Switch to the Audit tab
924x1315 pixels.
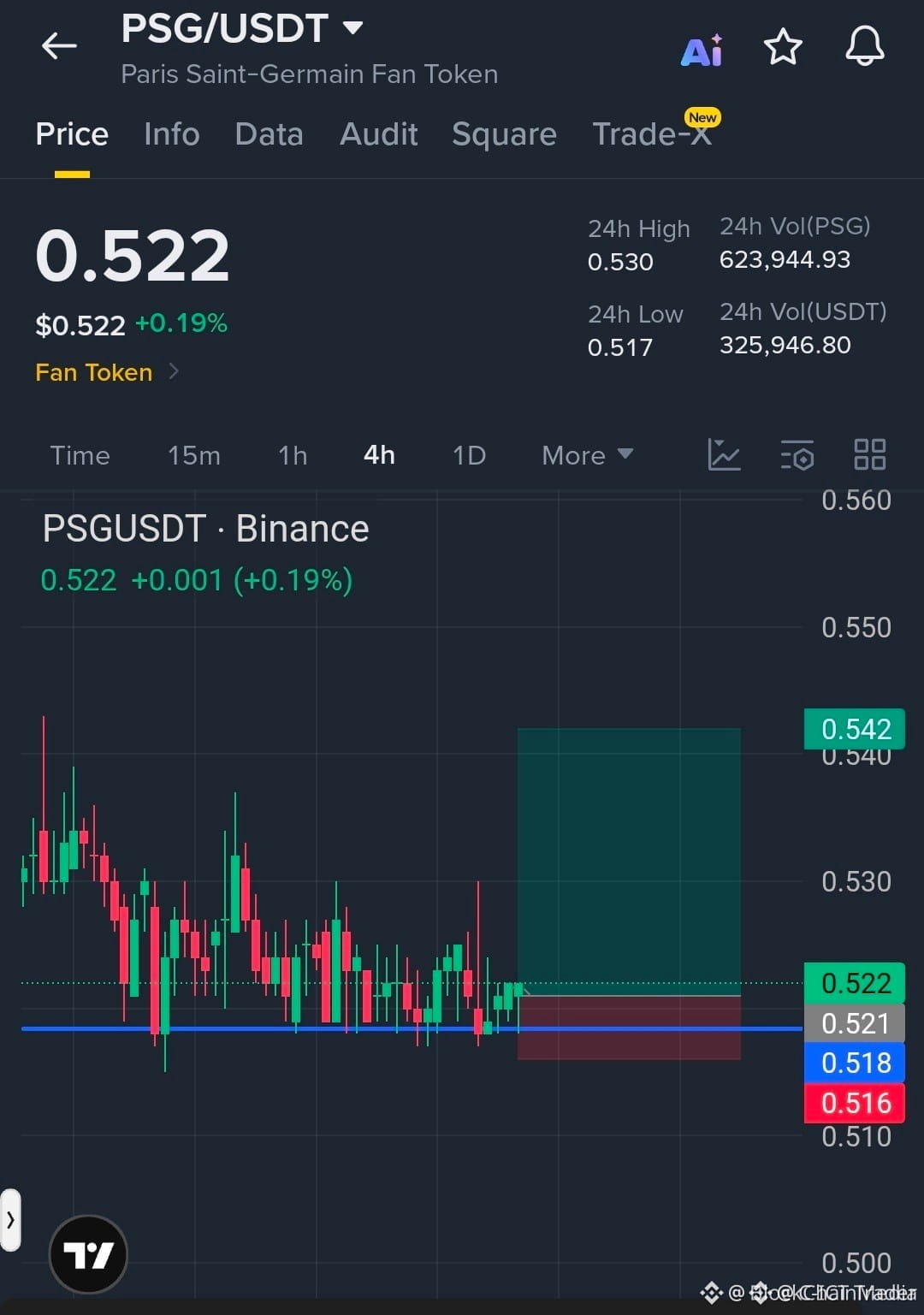(x=379, y=134)
